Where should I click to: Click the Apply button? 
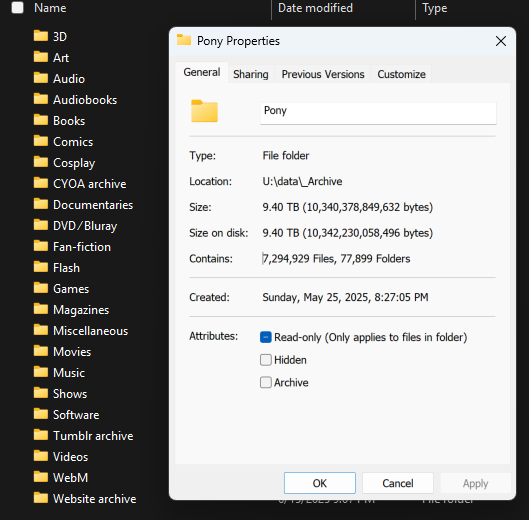475,483
